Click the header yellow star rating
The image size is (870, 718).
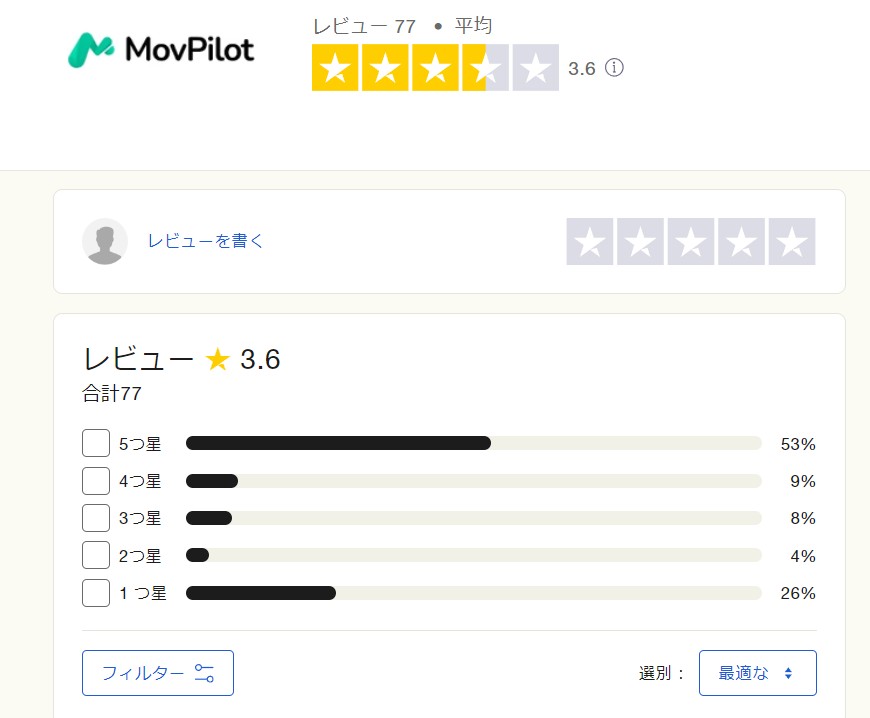pyautogui.click(x=435, y=68)
